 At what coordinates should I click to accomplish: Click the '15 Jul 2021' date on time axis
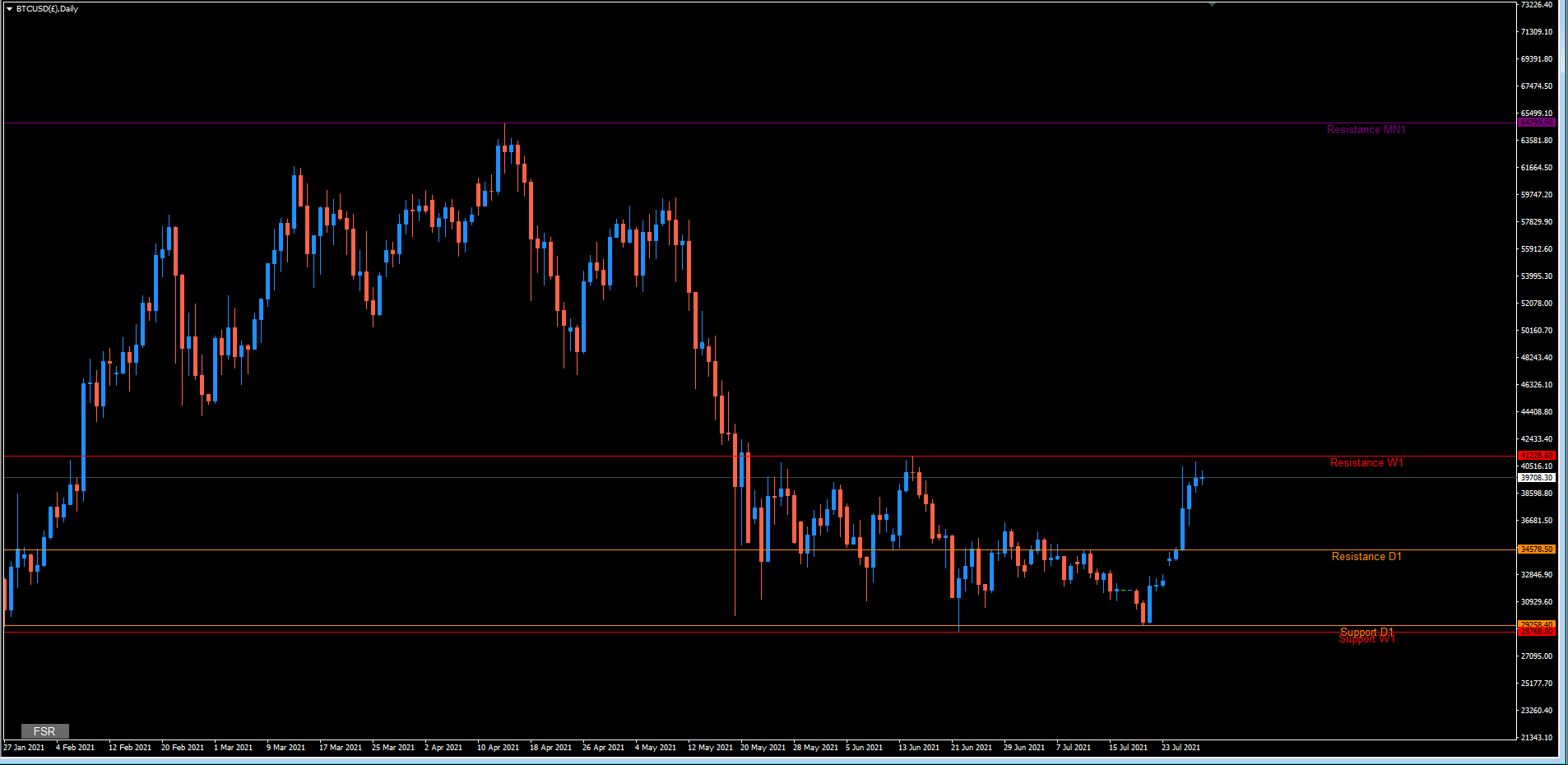(1128, 748)
